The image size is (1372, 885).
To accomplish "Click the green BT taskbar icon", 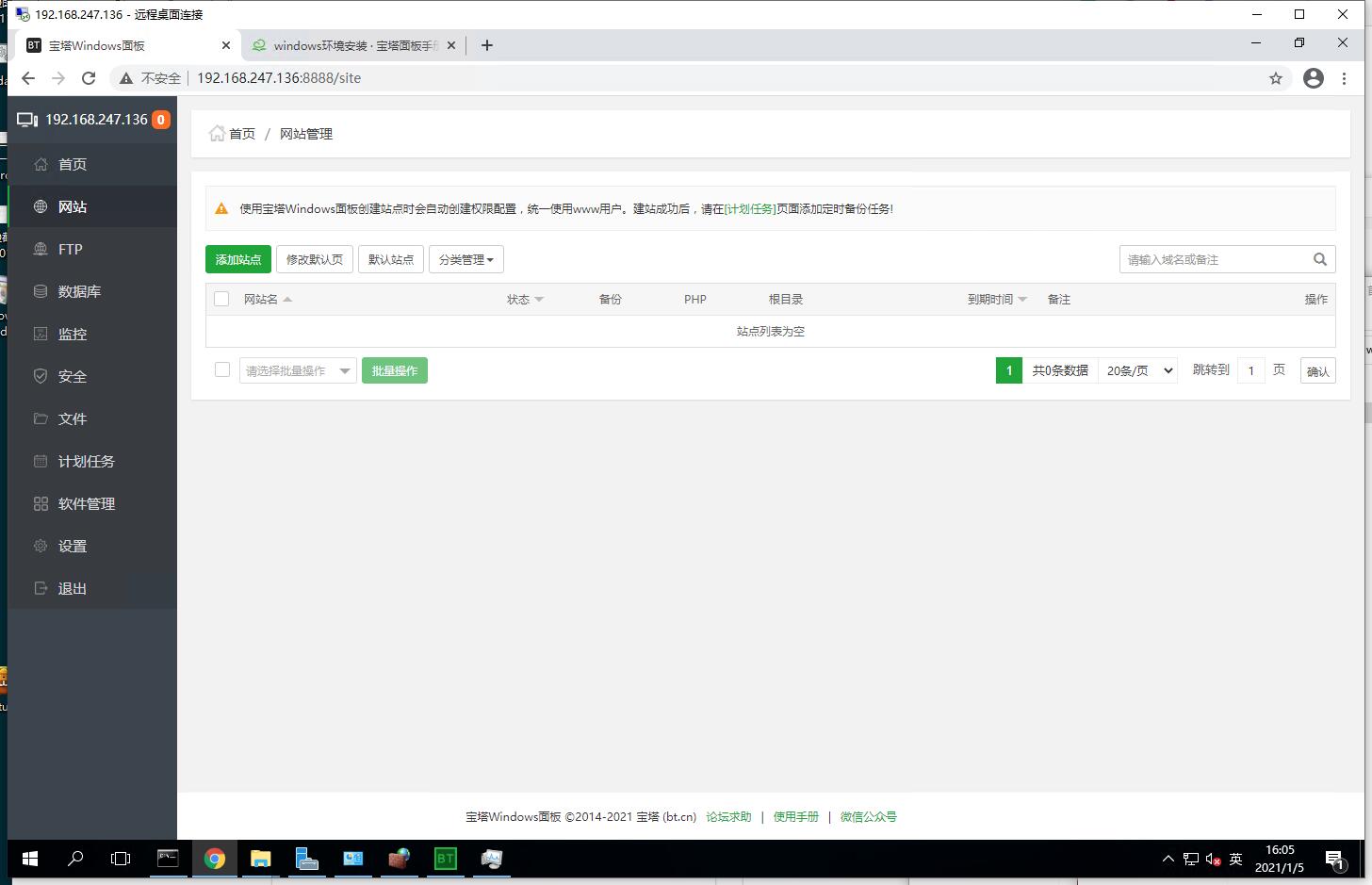I will click(445, 859).
